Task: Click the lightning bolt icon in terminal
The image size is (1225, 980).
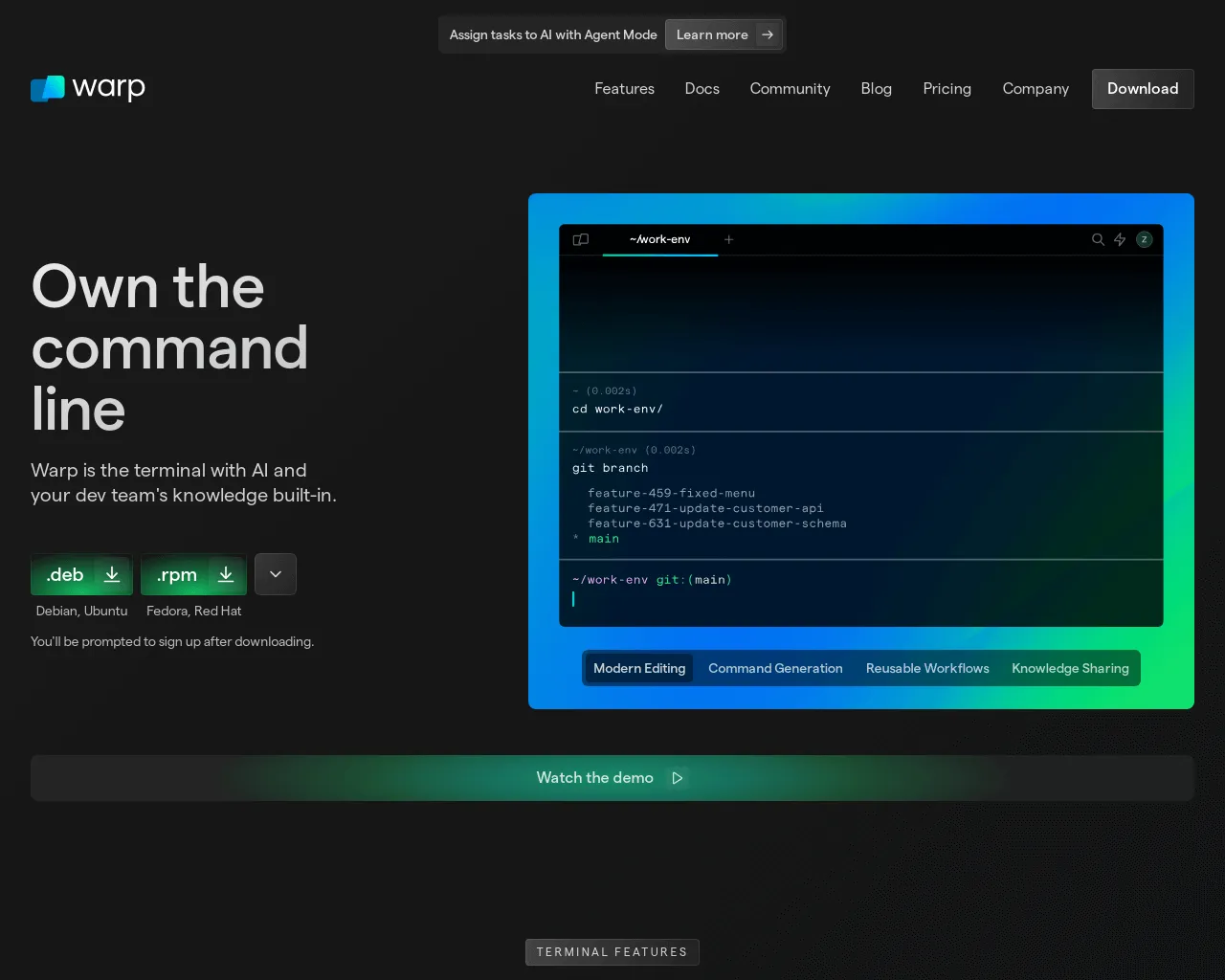Action: (1120, 239)
